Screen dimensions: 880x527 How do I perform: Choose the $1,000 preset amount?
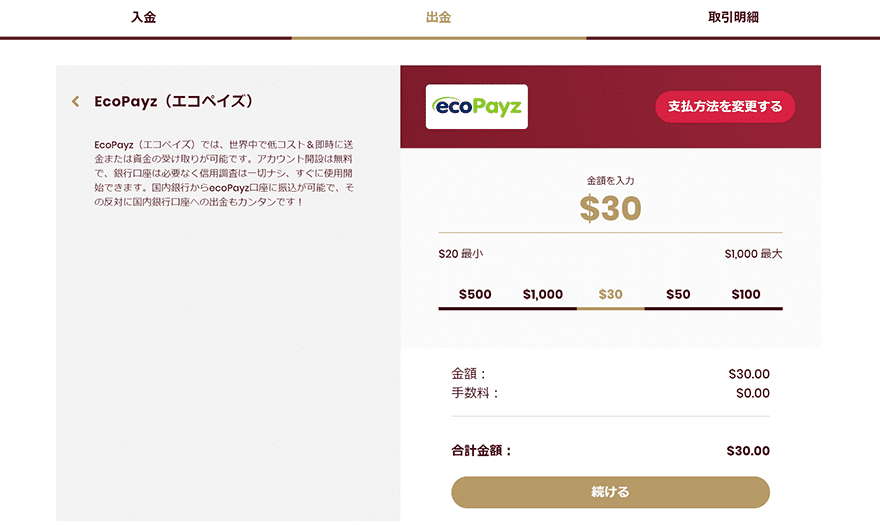click(x=543, y=295)
